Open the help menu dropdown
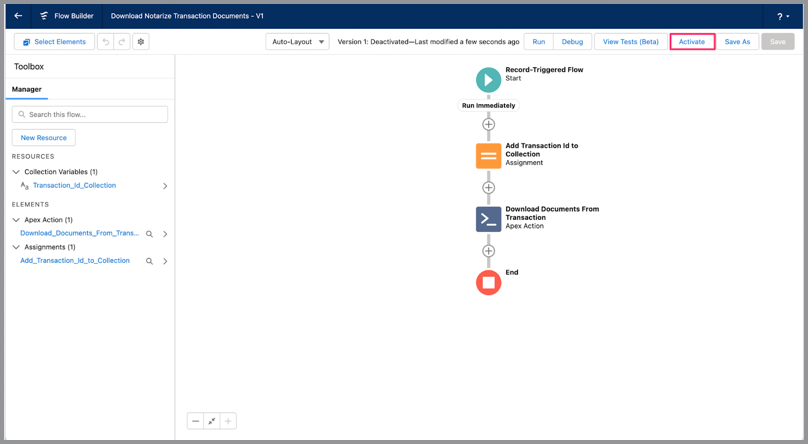The image size is (808, 444). 783,16
